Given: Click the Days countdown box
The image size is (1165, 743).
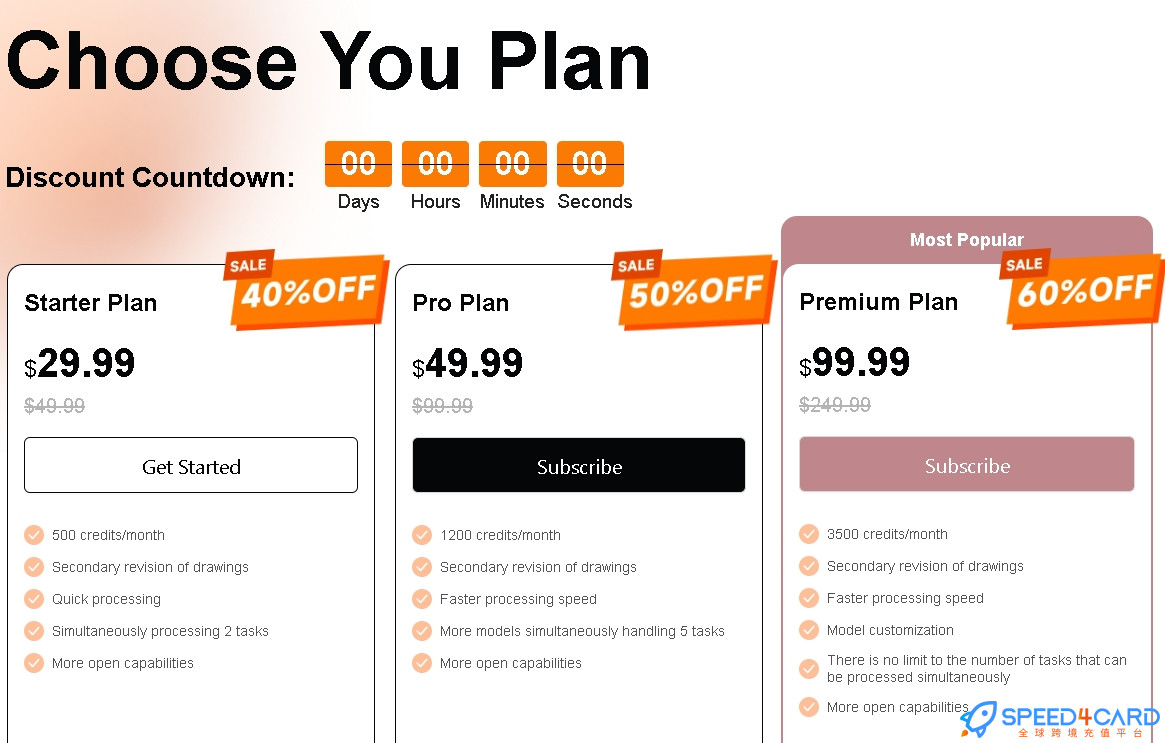Looking at the screenshot, I should pos(358,164).
